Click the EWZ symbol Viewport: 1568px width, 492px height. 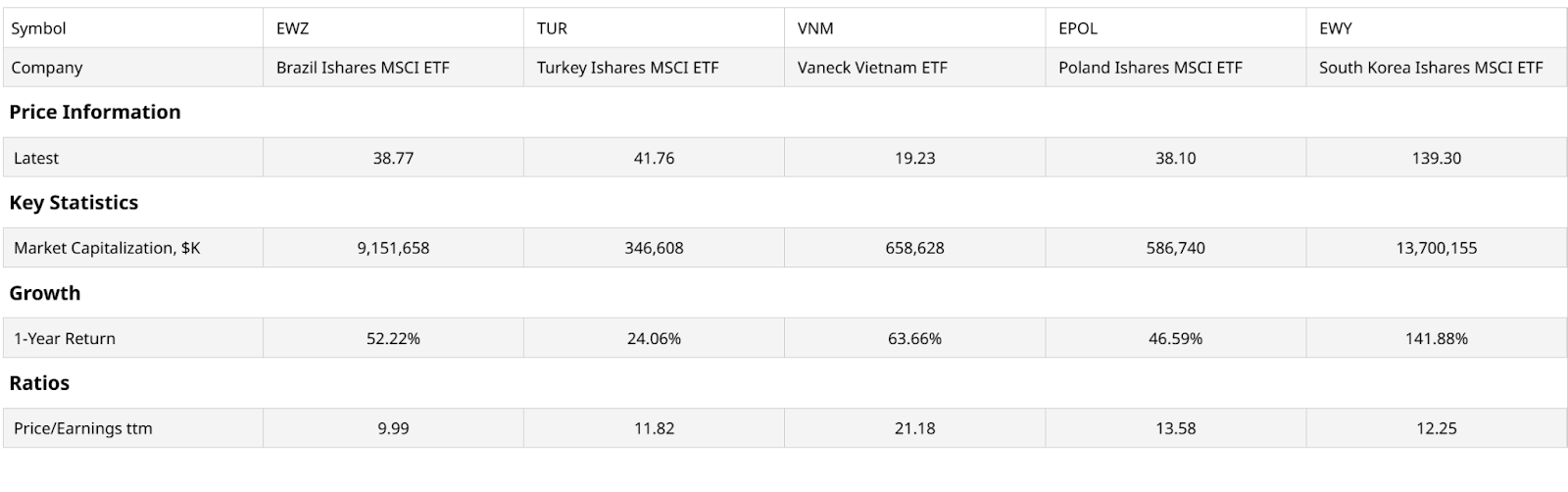[292, 28]
